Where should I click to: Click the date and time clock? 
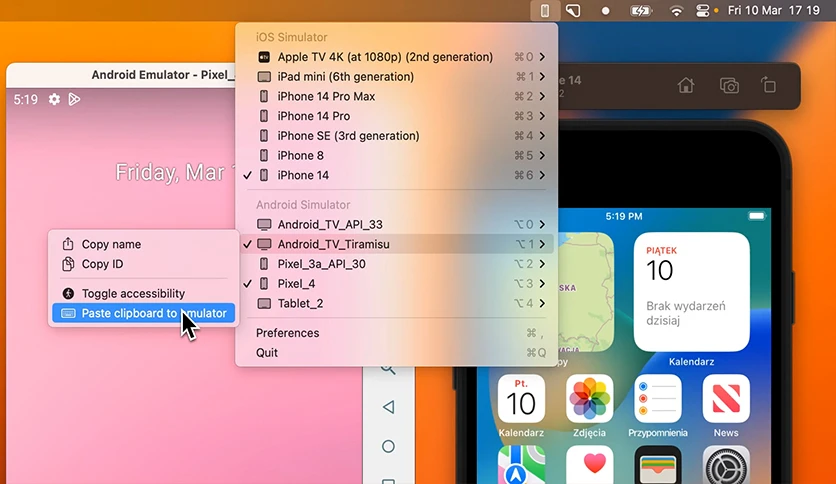[774, 11]
